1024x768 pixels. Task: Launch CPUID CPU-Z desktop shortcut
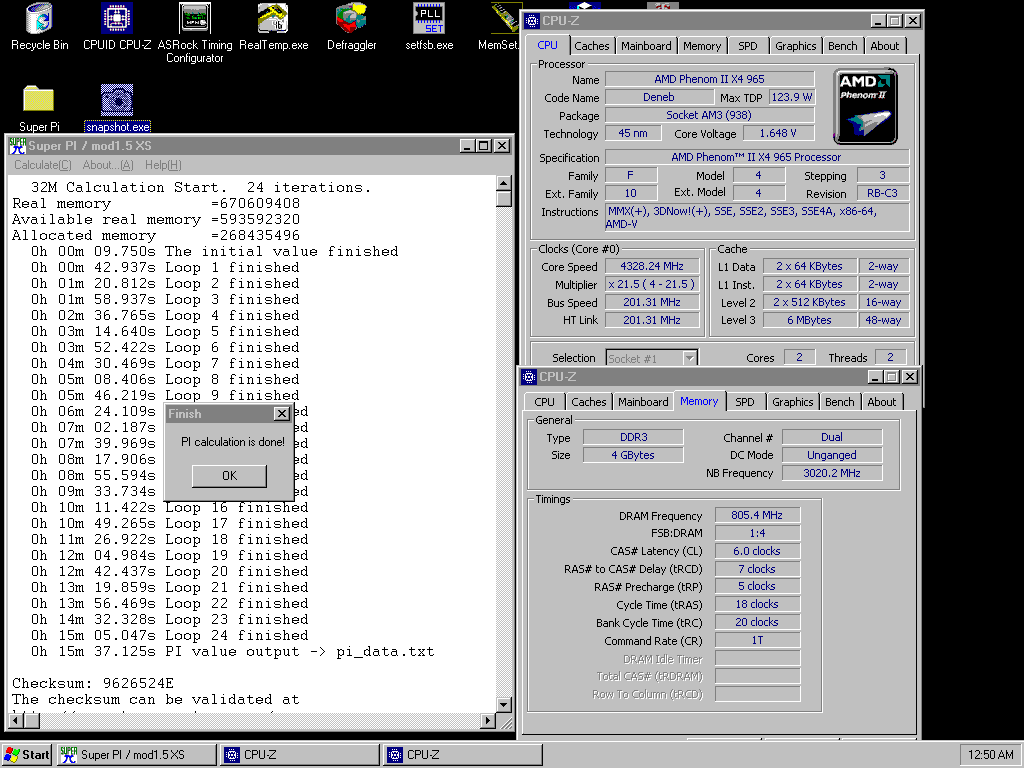coord(117,27)
